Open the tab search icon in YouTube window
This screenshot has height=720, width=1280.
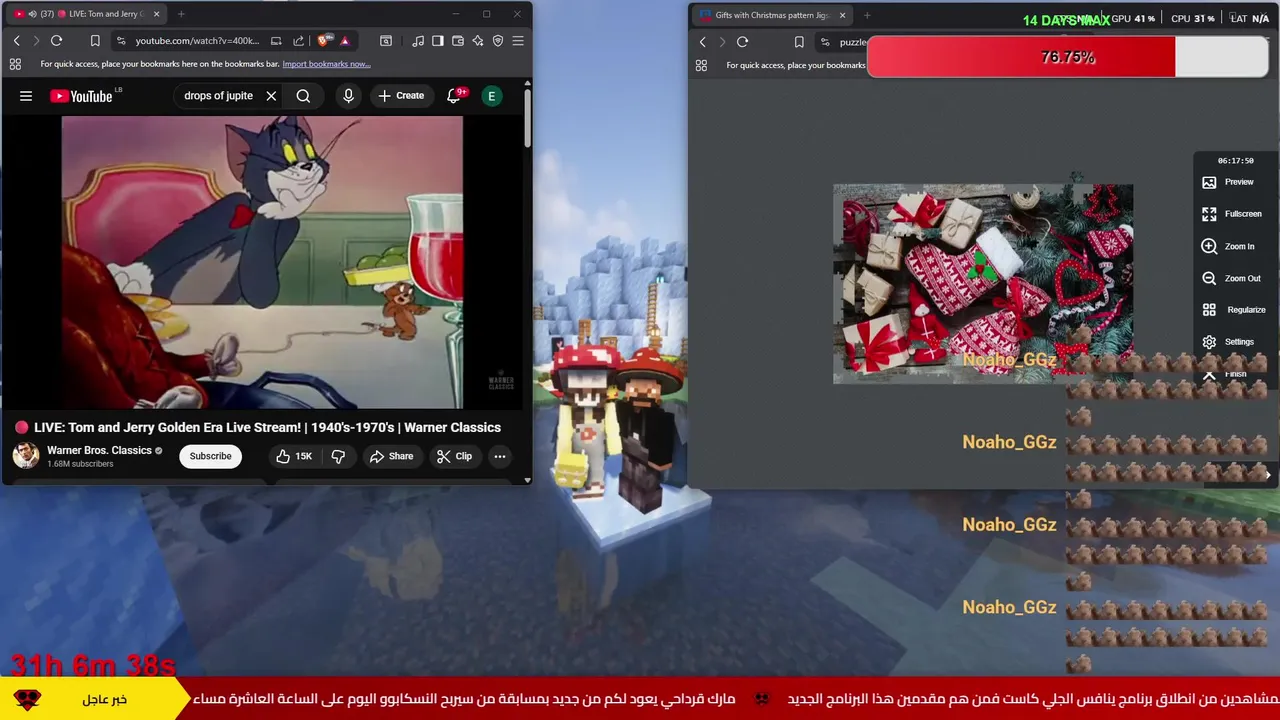pyautogui.click(x=386, y=41)
